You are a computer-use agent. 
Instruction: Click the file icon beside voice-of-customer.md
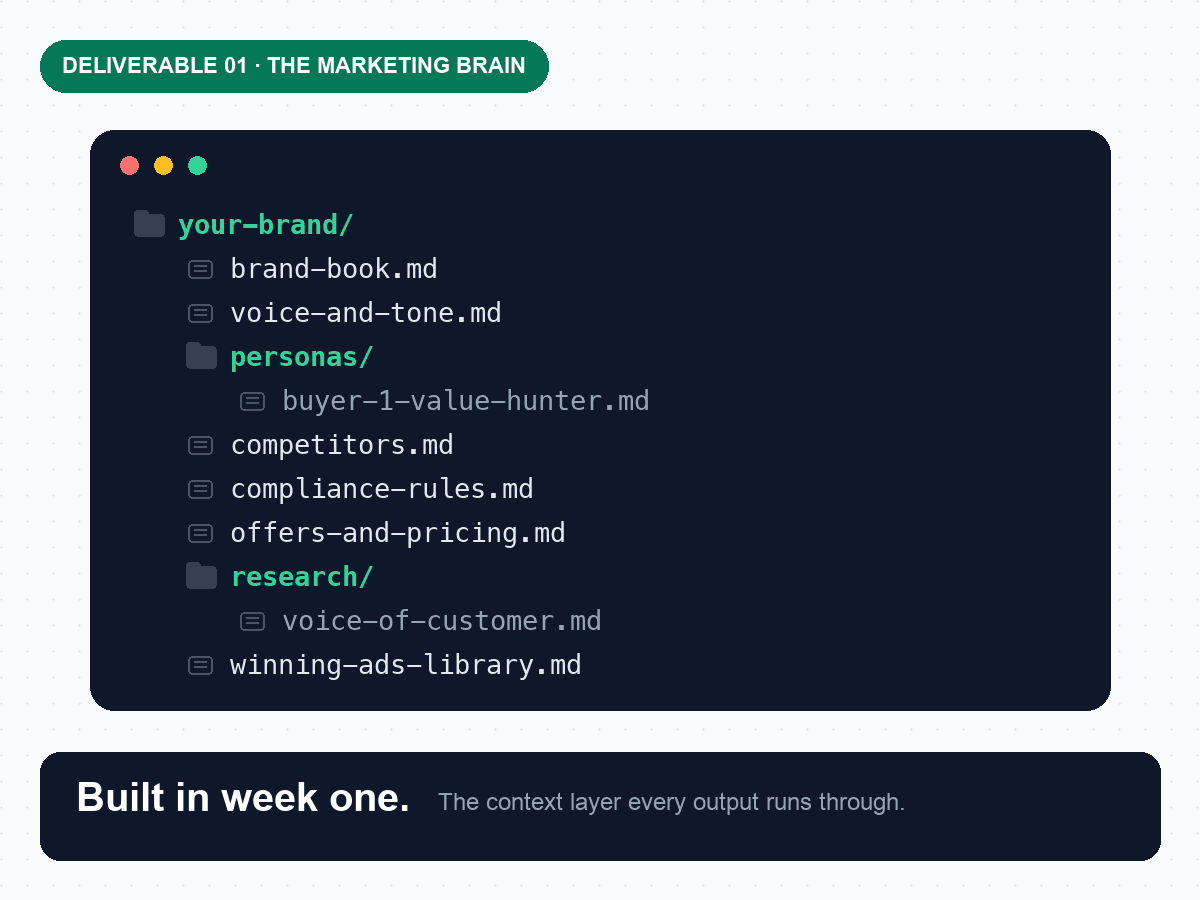click(x=253, y=621)
